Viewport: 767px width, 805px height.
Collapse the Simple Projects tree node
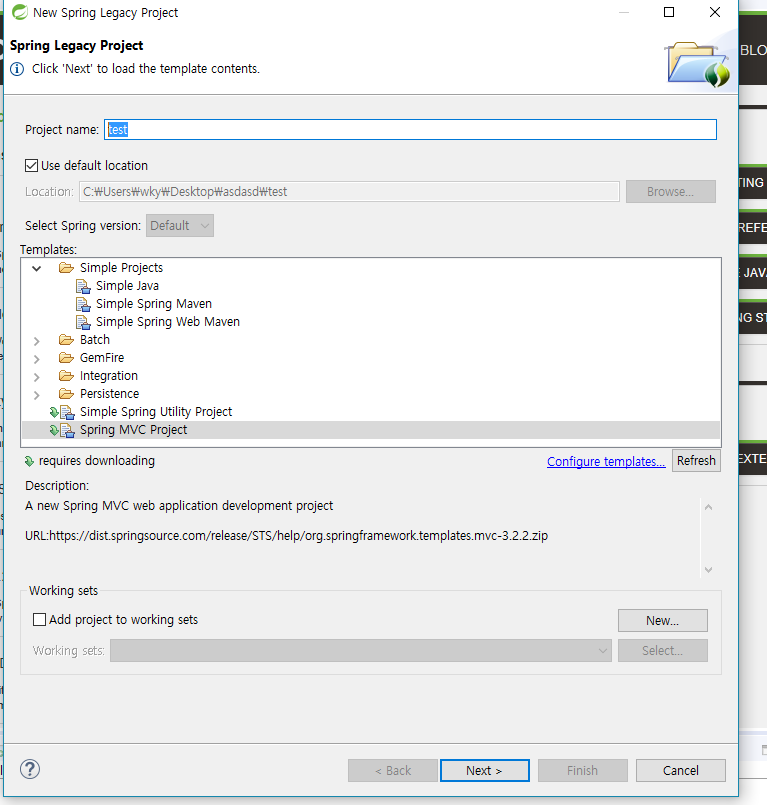tap(36, 268)
